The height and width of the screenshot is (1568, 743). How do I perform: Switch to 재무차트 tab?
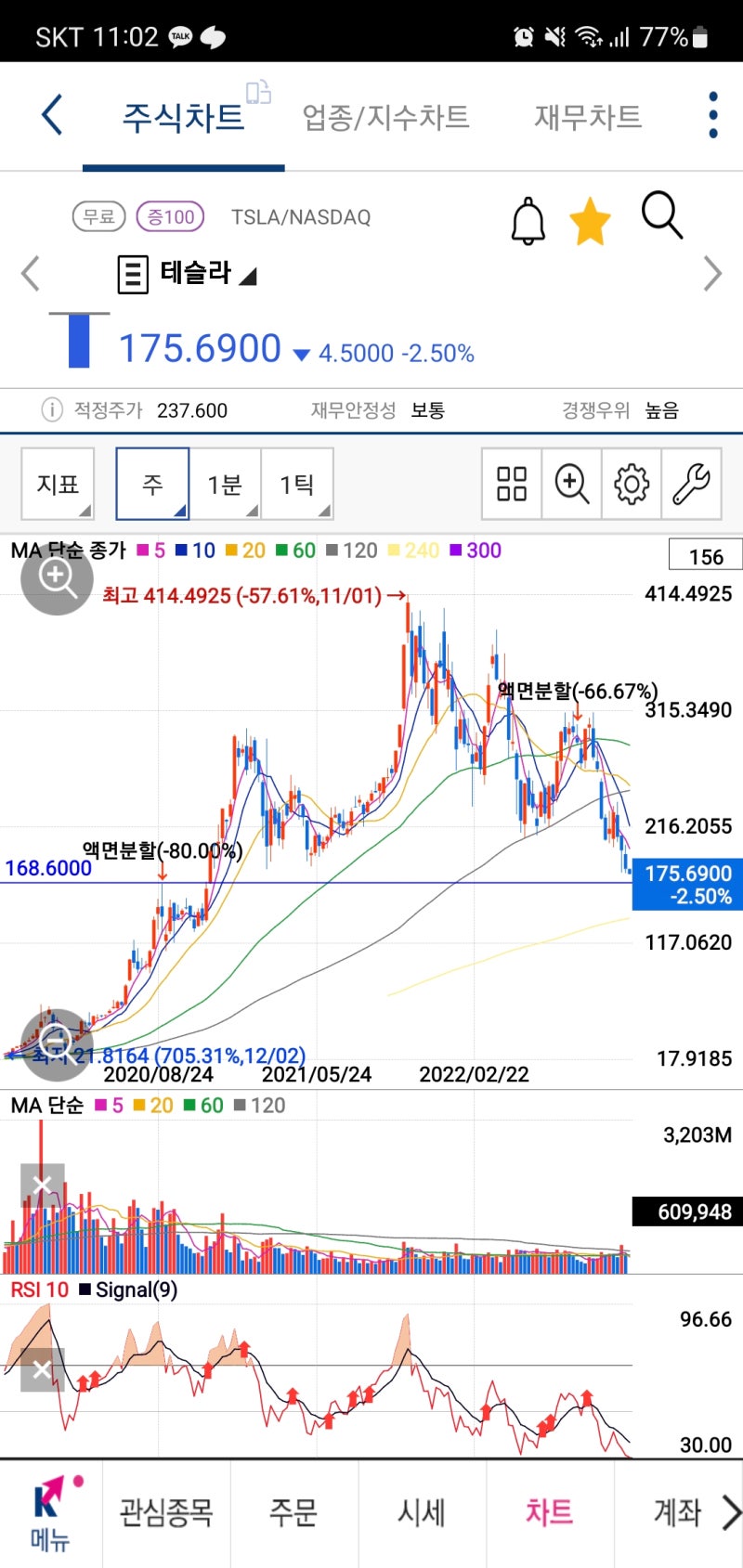pyautogui.click(x=588, y=117)
